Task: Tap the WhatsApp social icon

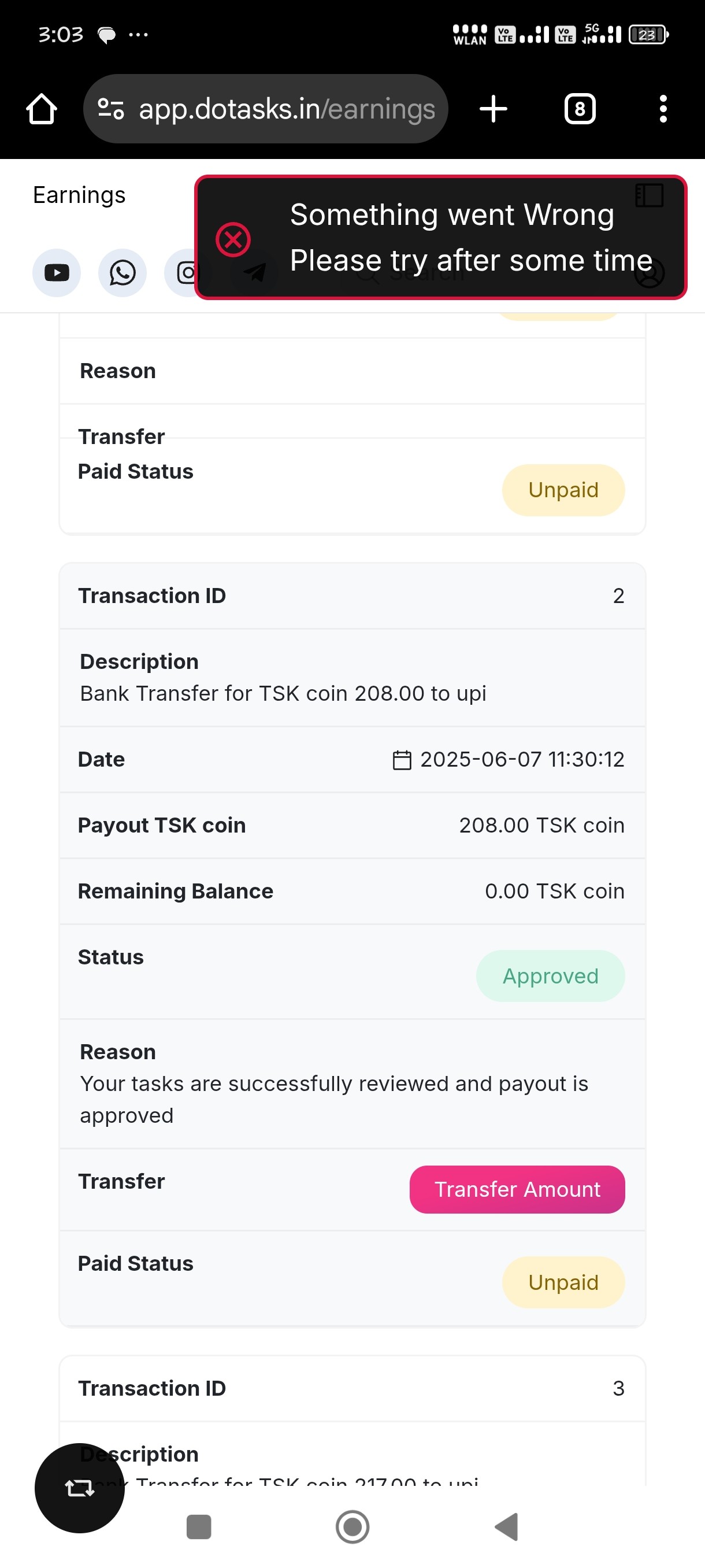Action: [123, 273]
